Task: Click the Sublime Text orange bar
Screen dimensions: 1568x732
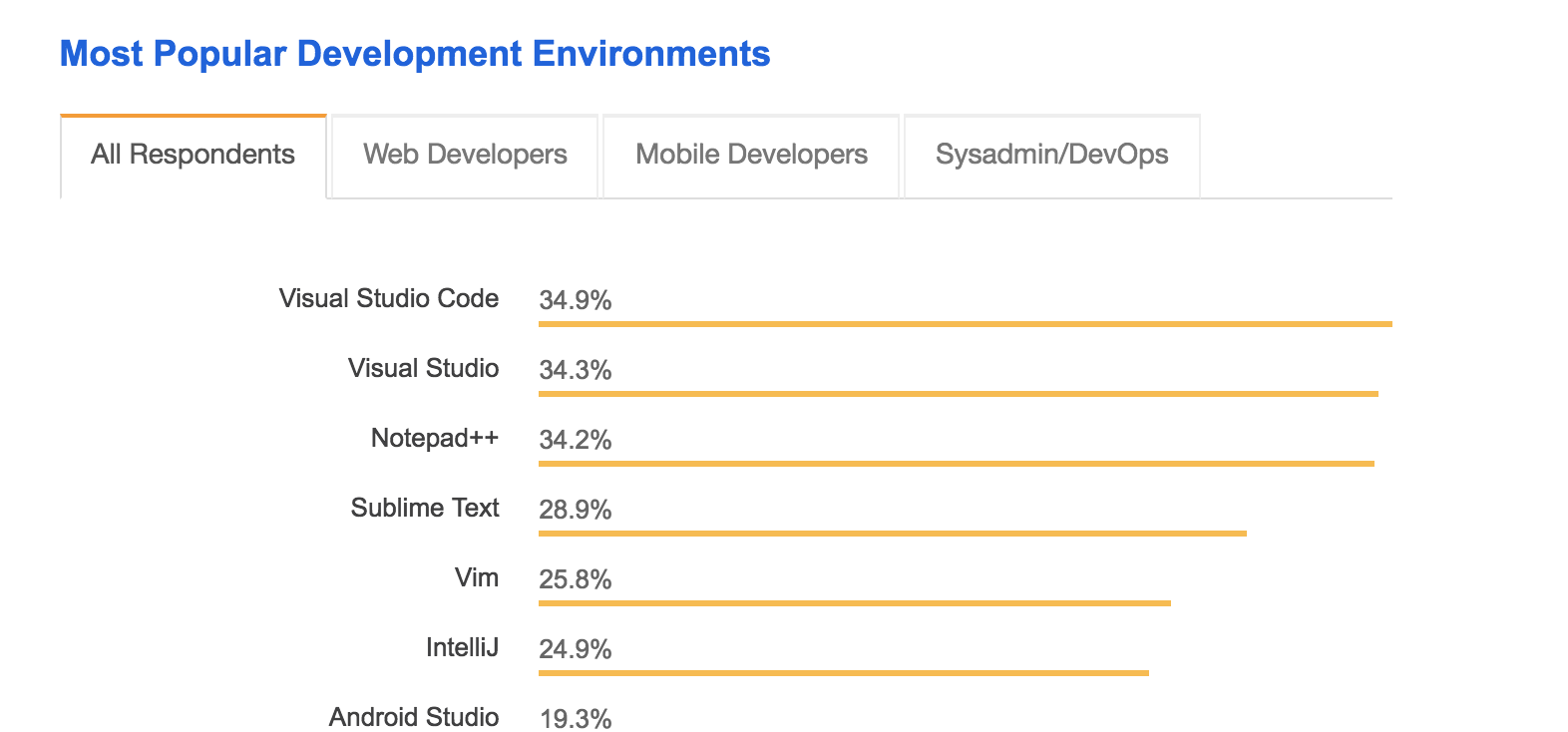Action: (x=893, y=534)
